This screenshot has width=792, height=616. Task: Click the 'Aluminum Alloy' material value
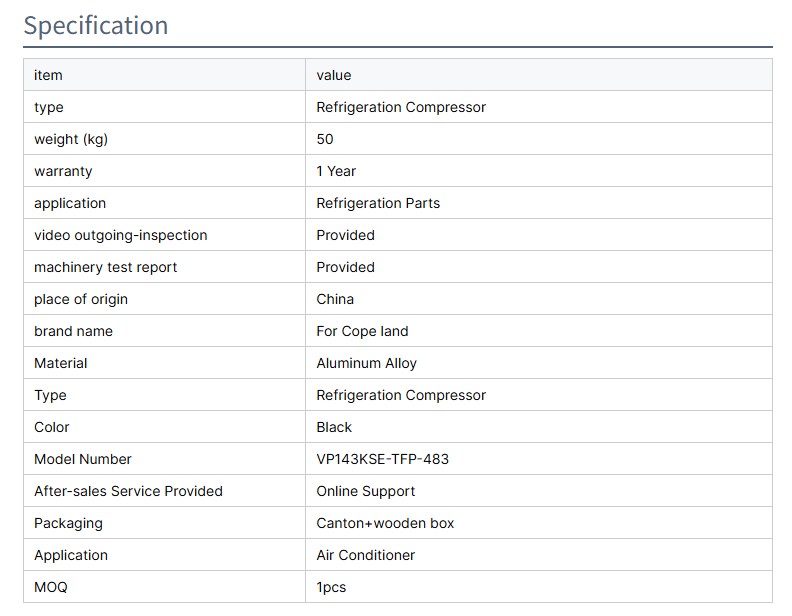point(366,363)
